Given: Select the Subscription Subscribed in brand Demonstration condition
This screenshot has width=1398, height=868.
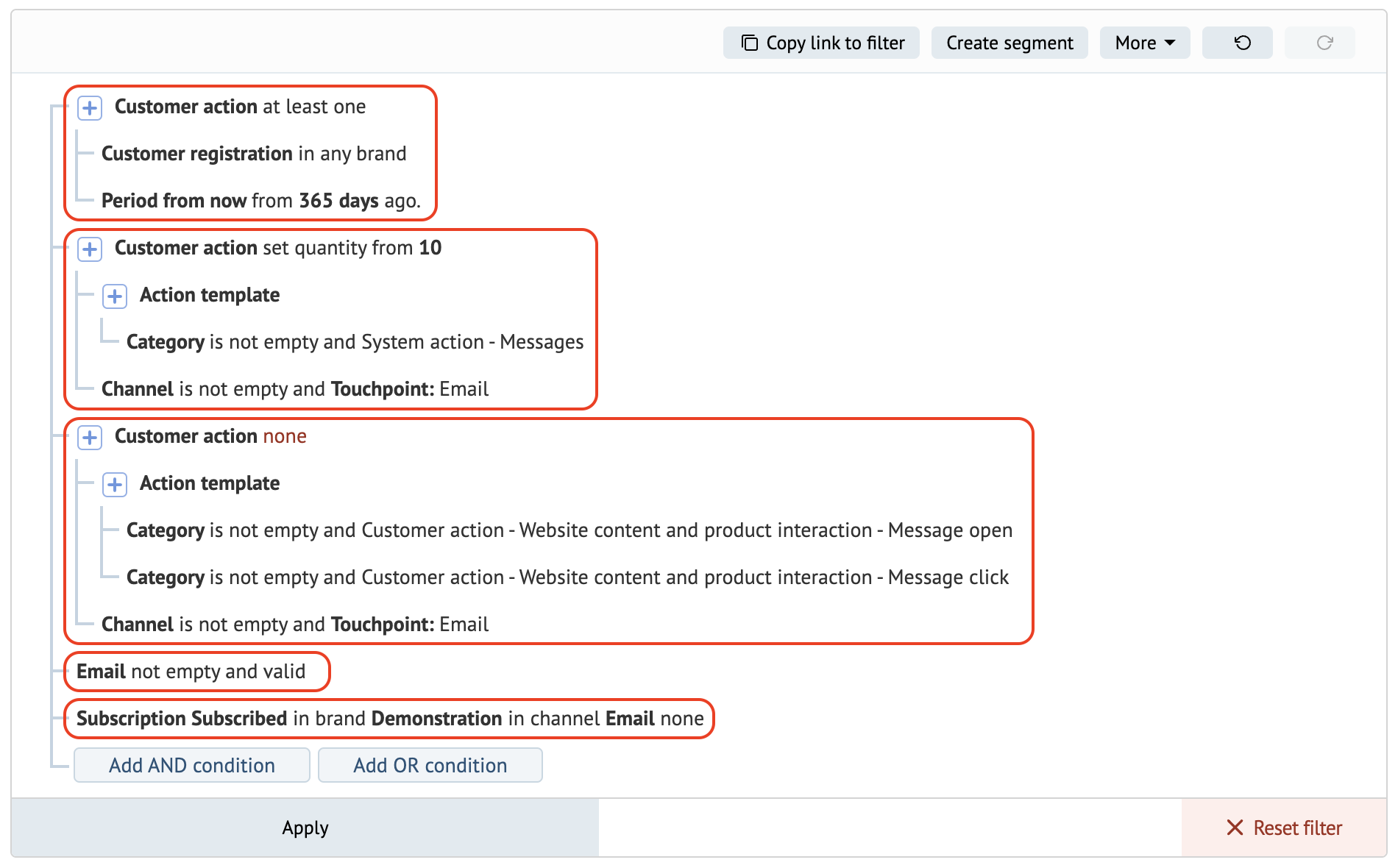Looking at the screenshot, I should (x=390, y=718).
